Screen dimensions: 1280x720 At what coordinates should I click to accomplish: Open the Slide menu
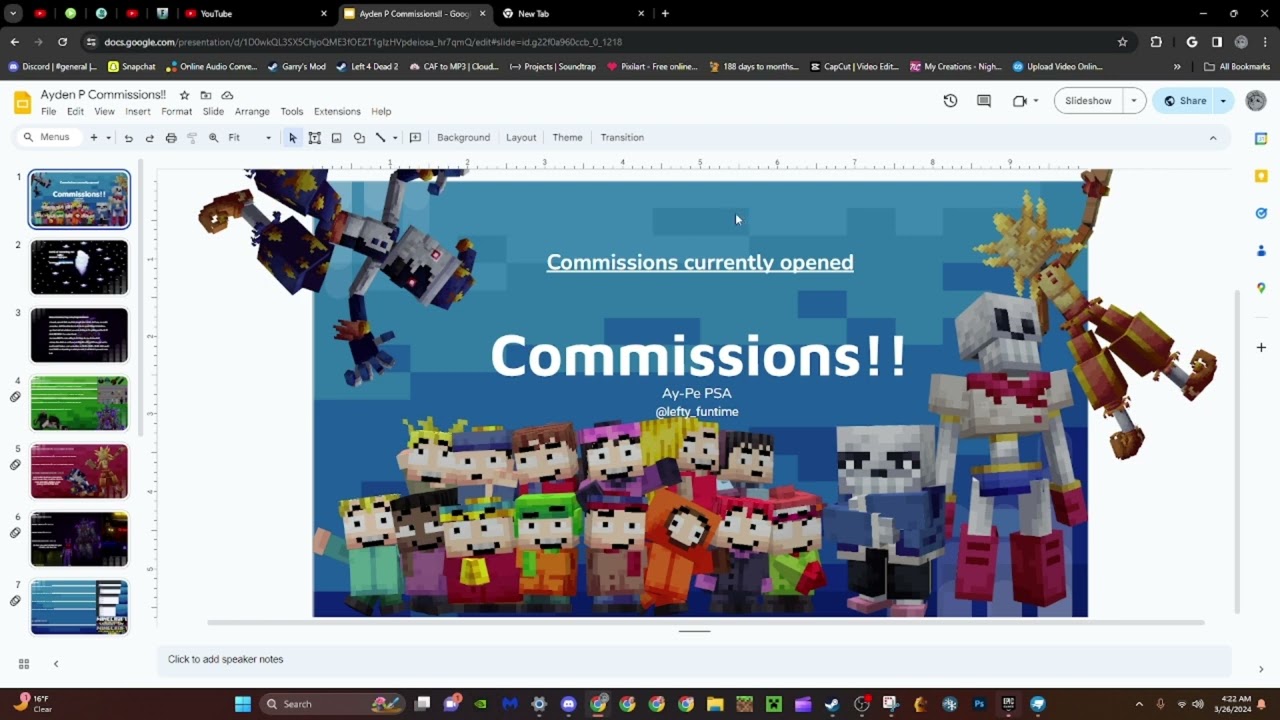213,112
